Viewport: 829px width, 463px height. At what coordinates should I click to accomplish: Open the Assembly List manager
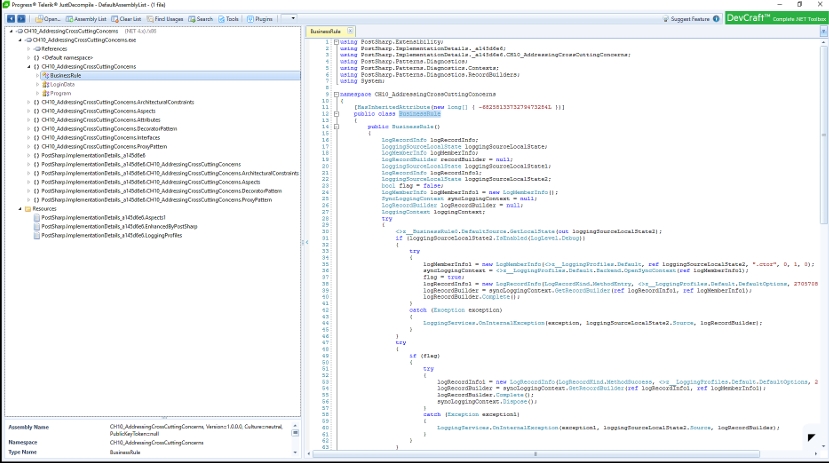click(x=88, y=18)
